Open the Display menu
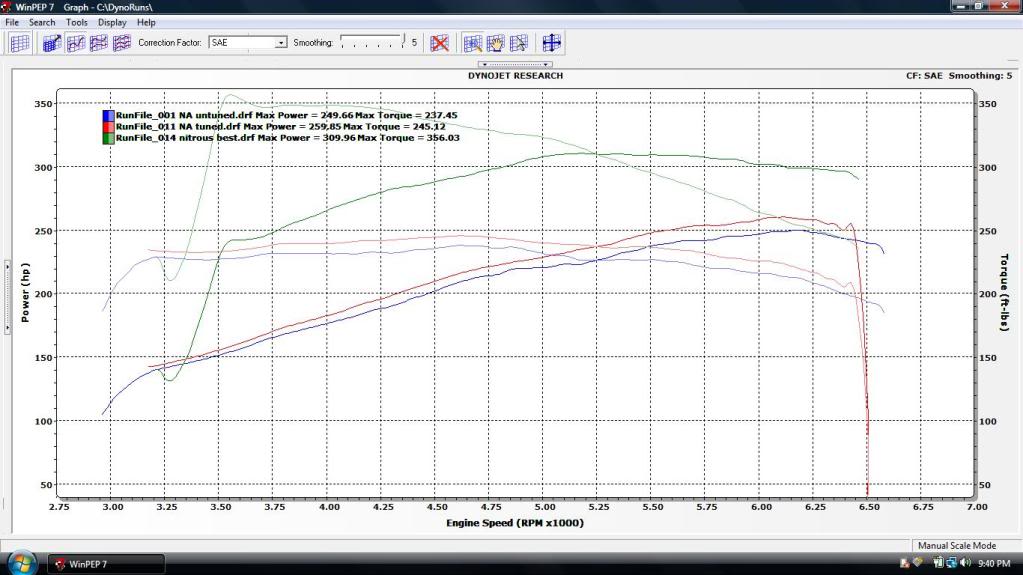Screen dimensions: 1023x575 tap(112, 22)
